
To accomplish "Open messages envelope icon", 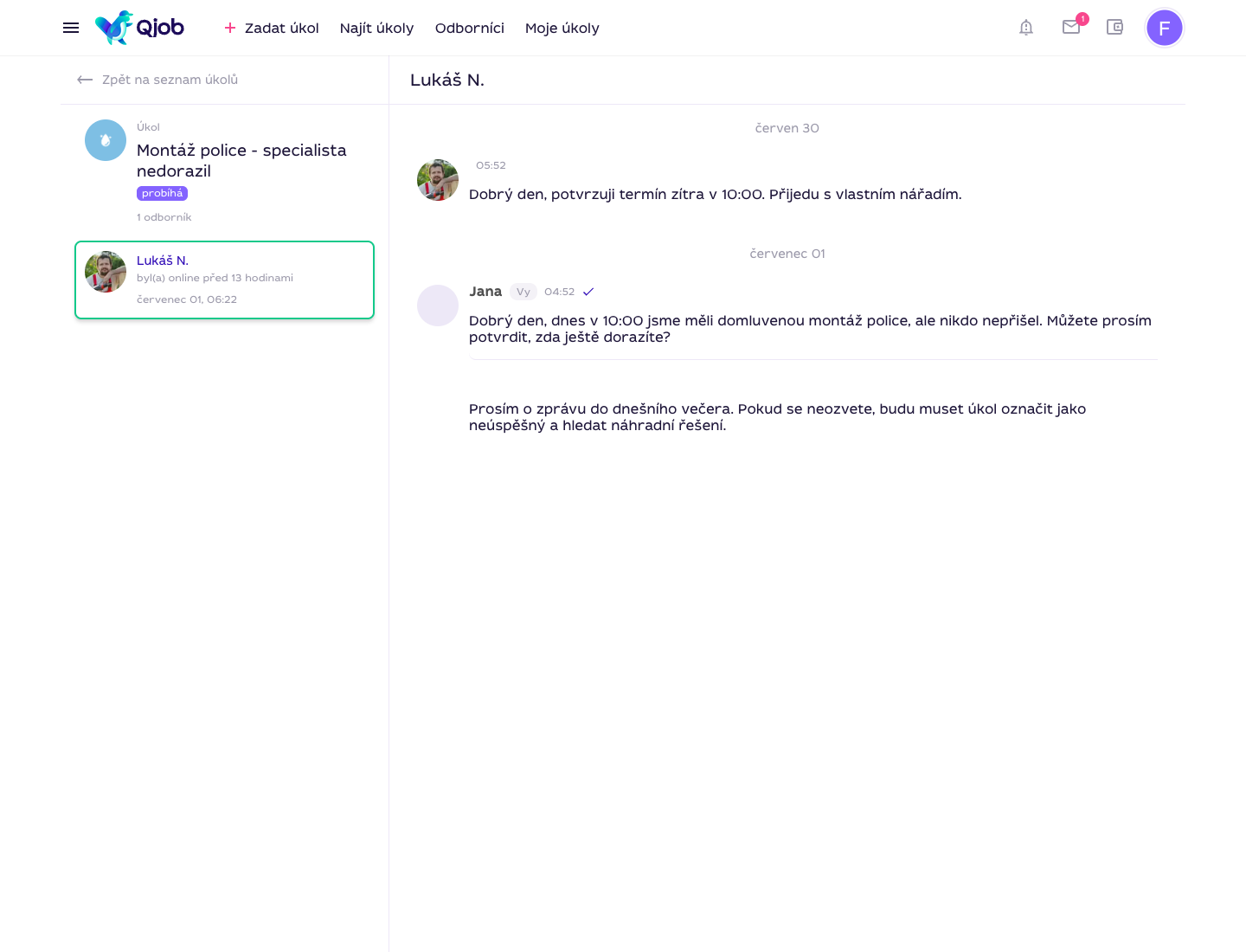I will 1071,27.
